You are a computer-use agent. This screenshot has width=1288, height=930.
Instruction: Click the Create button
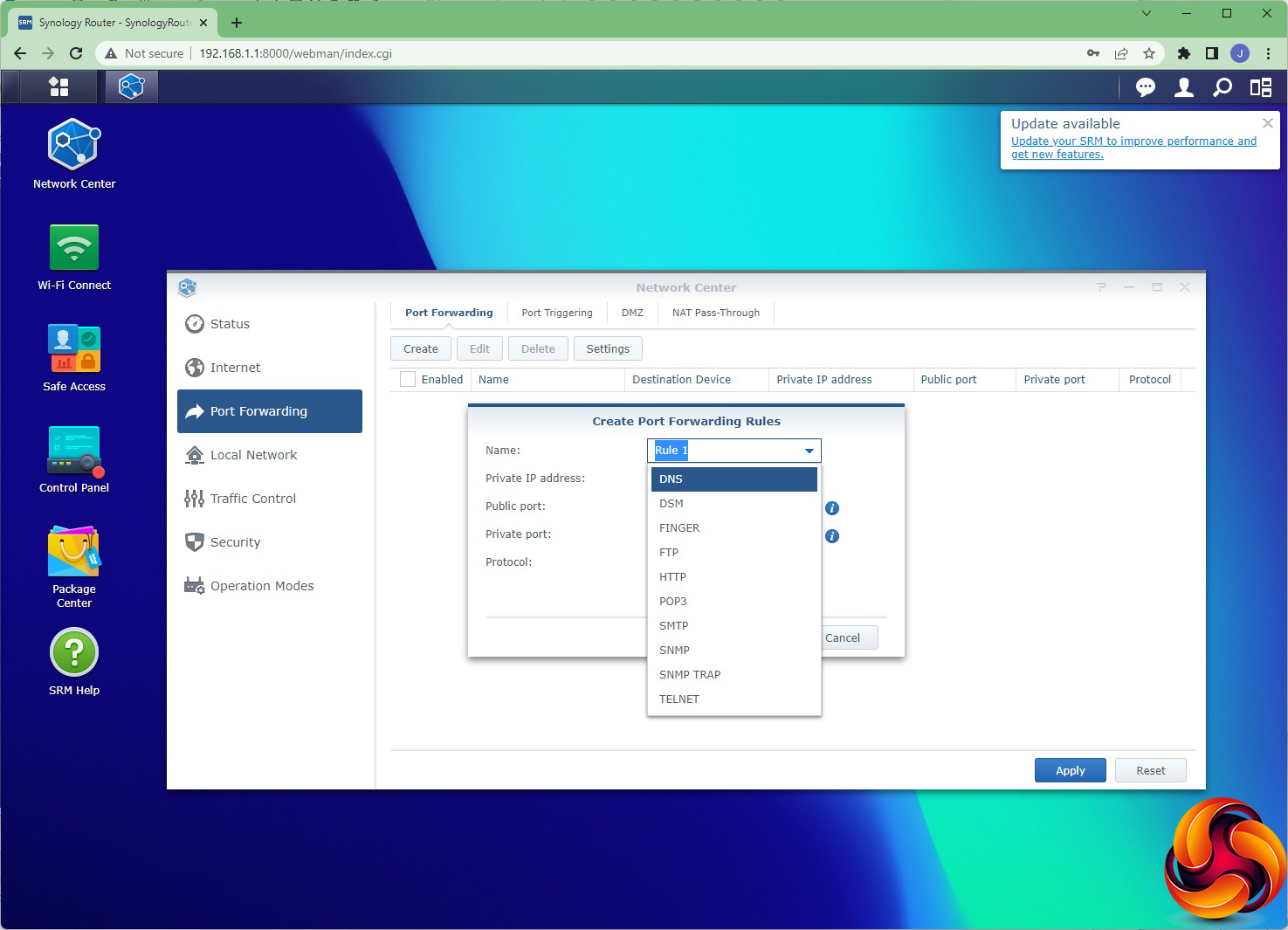(421, 348)
